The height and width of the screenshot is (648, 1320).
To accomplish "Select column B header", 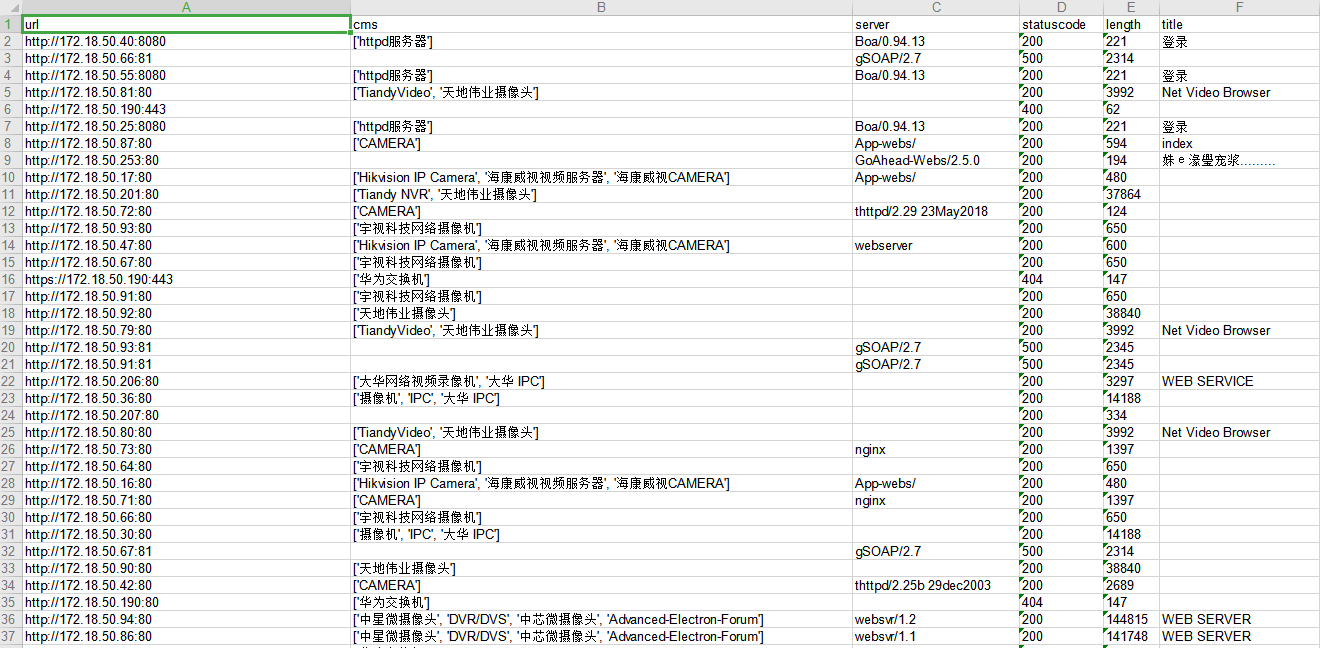I will [601, 7].
